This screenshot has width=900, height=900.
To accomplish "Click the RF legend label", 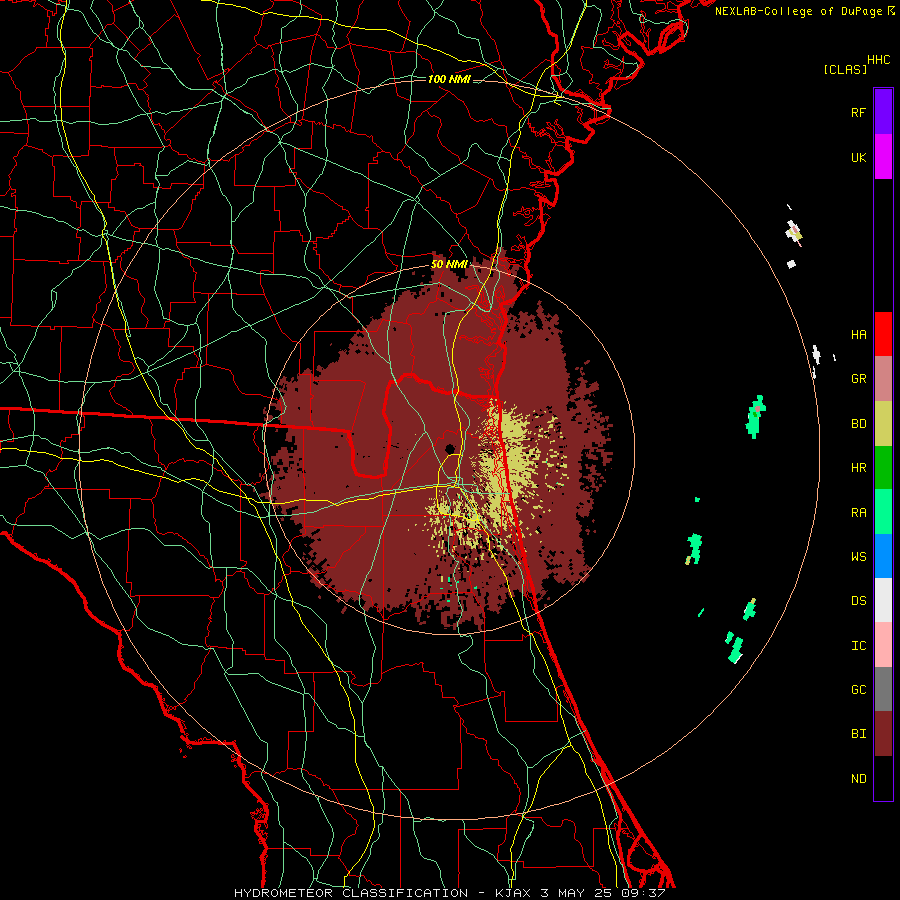I will [858, 112].
